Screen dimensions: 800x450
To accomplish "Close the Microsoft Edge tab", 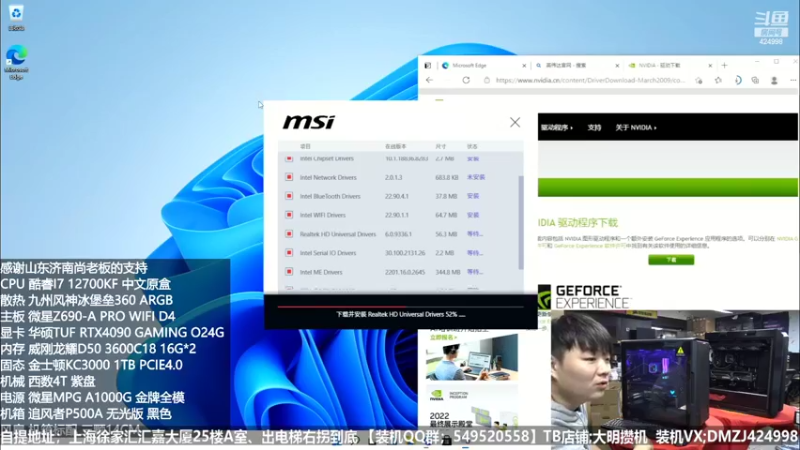I will 524,65.
